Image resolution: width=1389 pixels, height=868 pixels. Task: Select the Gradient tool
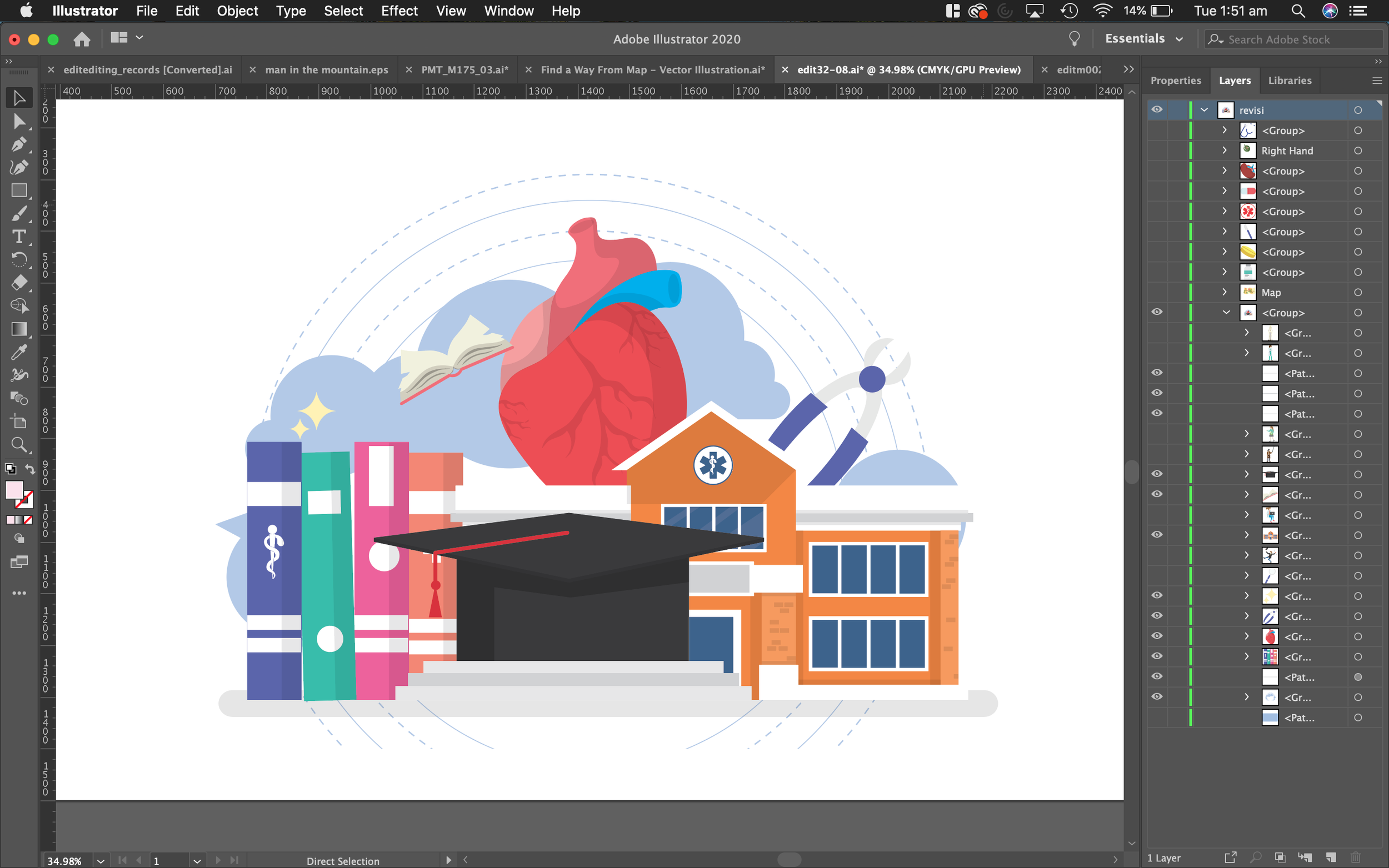[19, 329]
